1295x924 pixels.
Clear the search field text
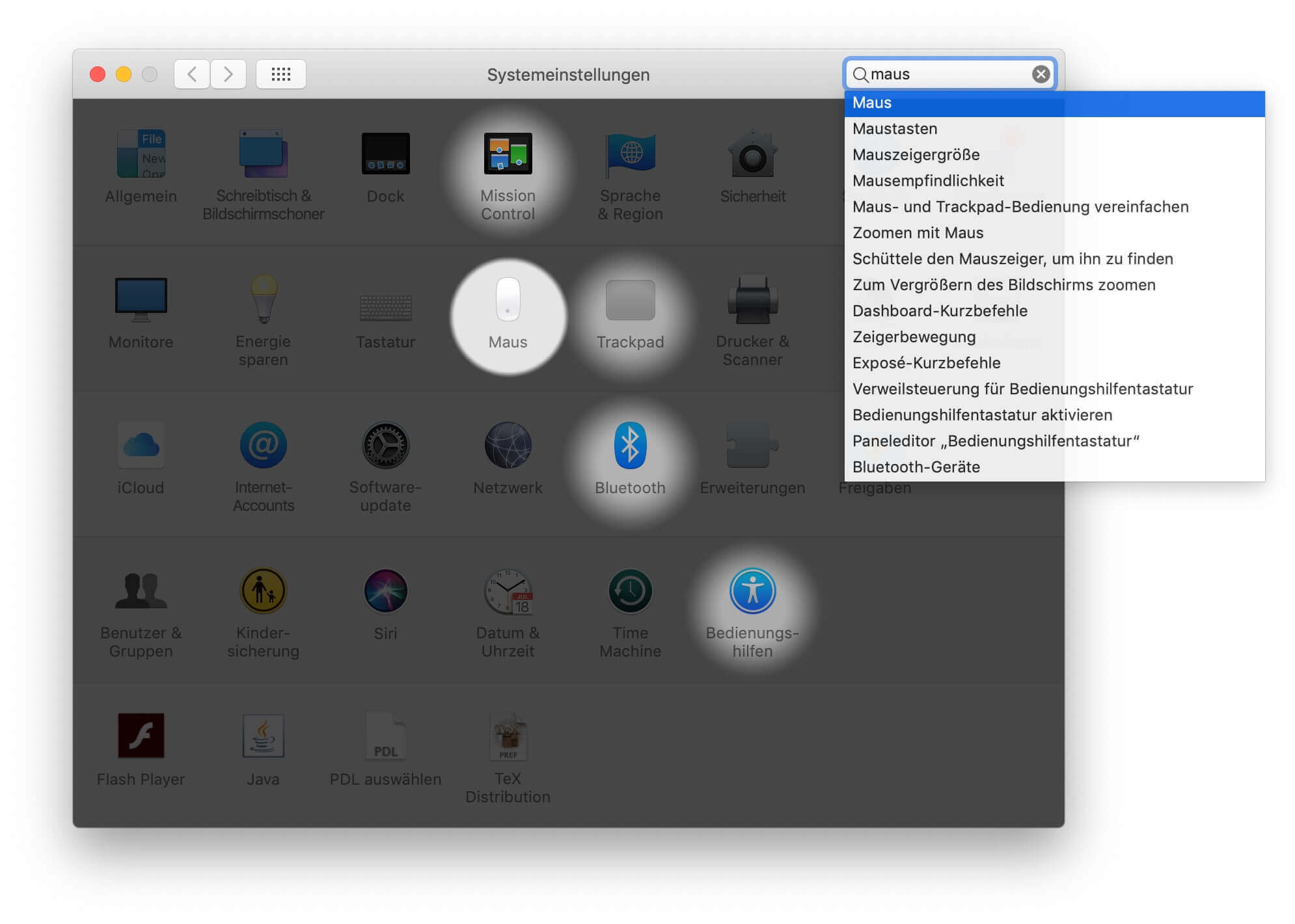click(x=1041, y=74)
